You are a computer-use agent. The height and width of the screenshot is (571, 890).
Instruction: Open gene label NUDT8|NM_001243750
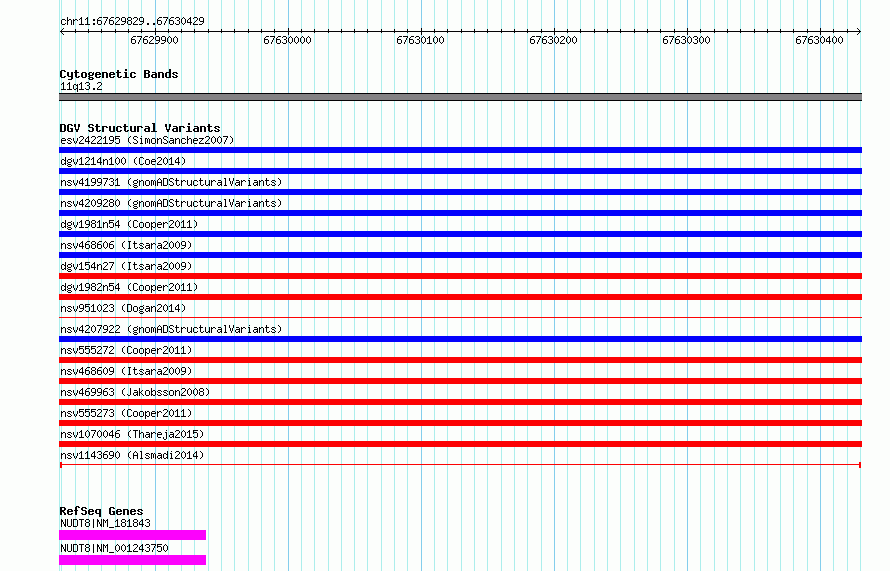[x=114, y=548]
